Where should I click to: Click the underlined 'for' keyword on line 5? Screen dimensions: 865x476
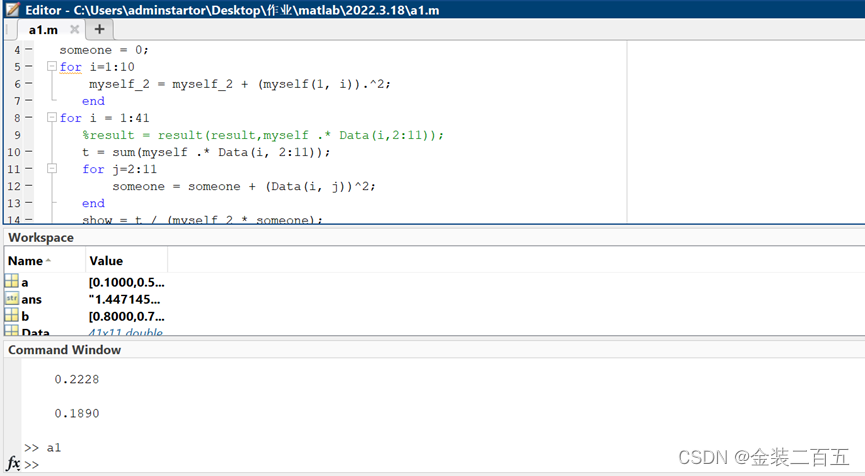pos(71,67)
